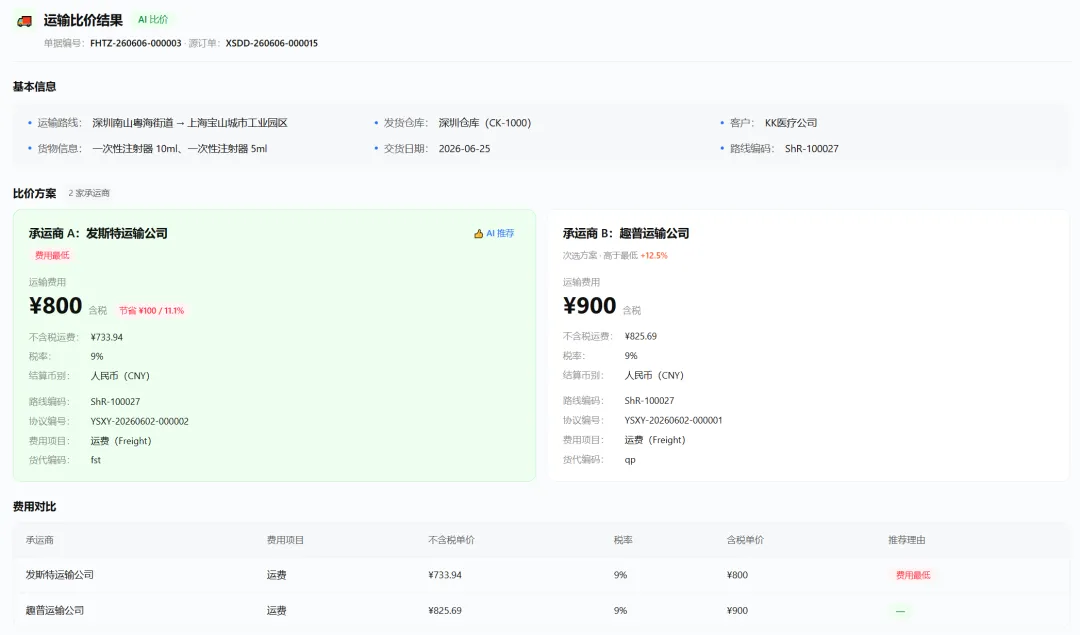Click the ¥733.94 value in carrier A card

point(107,337)
